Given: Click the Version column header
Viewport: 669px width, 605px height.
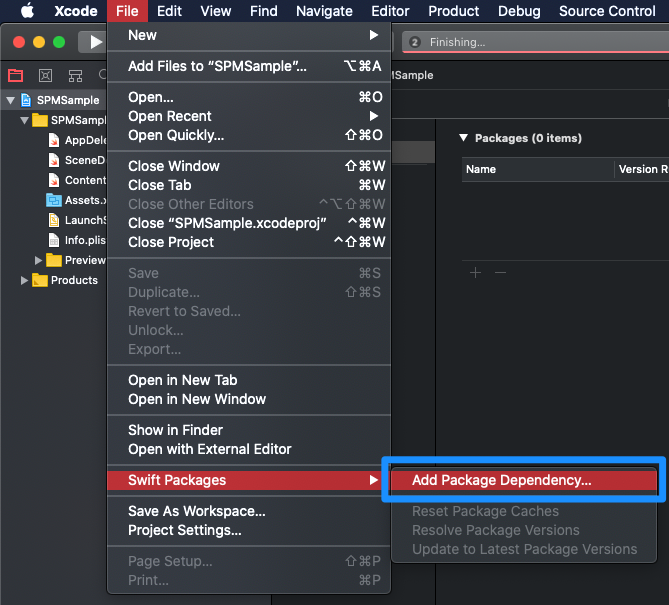Looking at the screenshot, I should [642, 169].
